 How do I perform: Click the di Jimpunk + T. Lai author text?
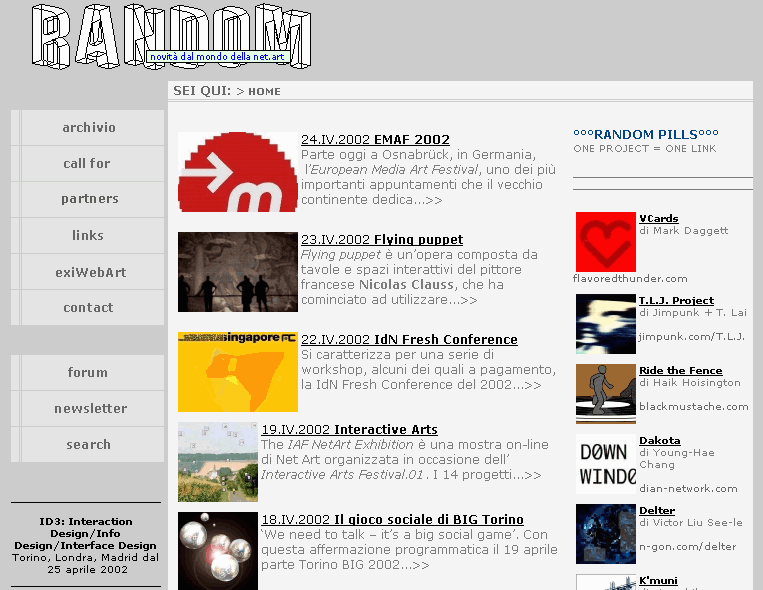(x=692, y=313)
